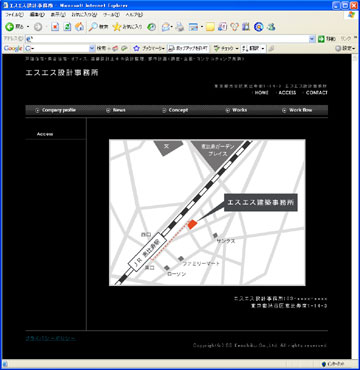
Task: Click the History toolbar icon
Action: tap(152, 27)
